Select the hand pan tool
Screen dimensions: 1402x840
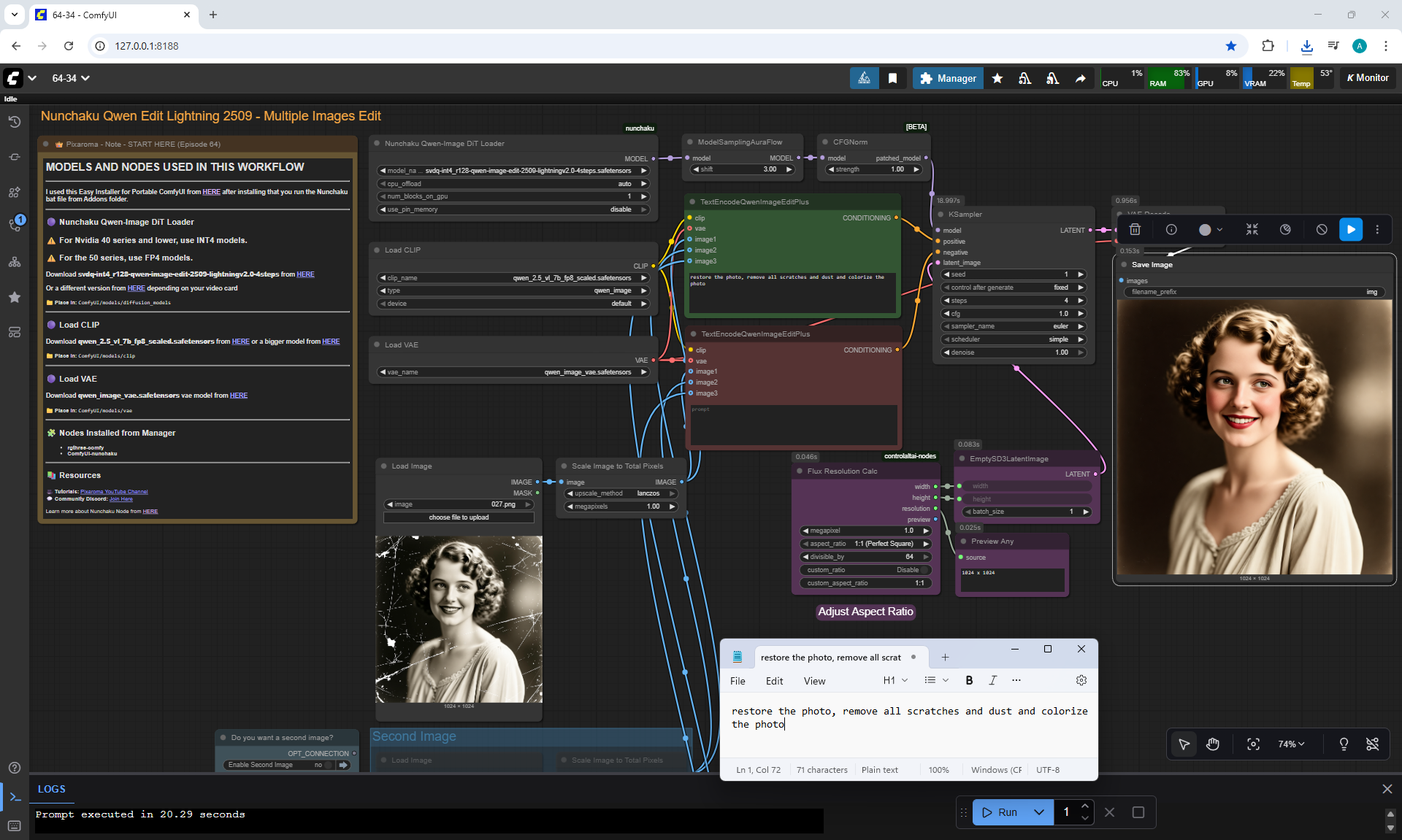[1213, 744]
